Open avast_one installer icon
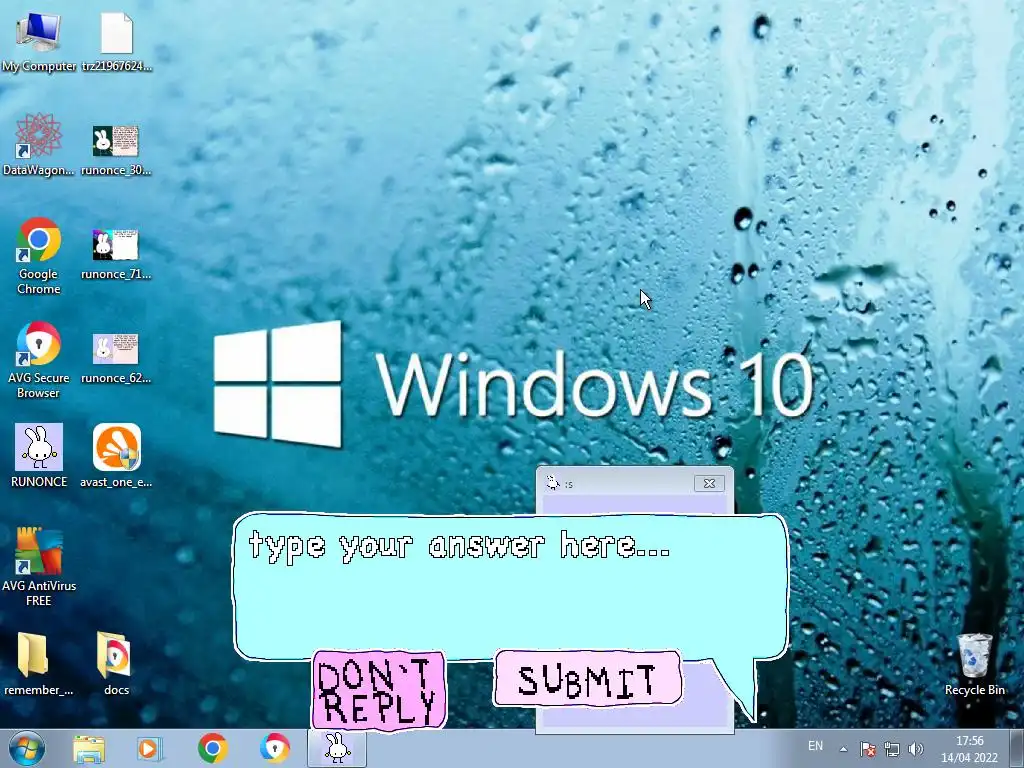The image size is (1024, 768). 116,455
